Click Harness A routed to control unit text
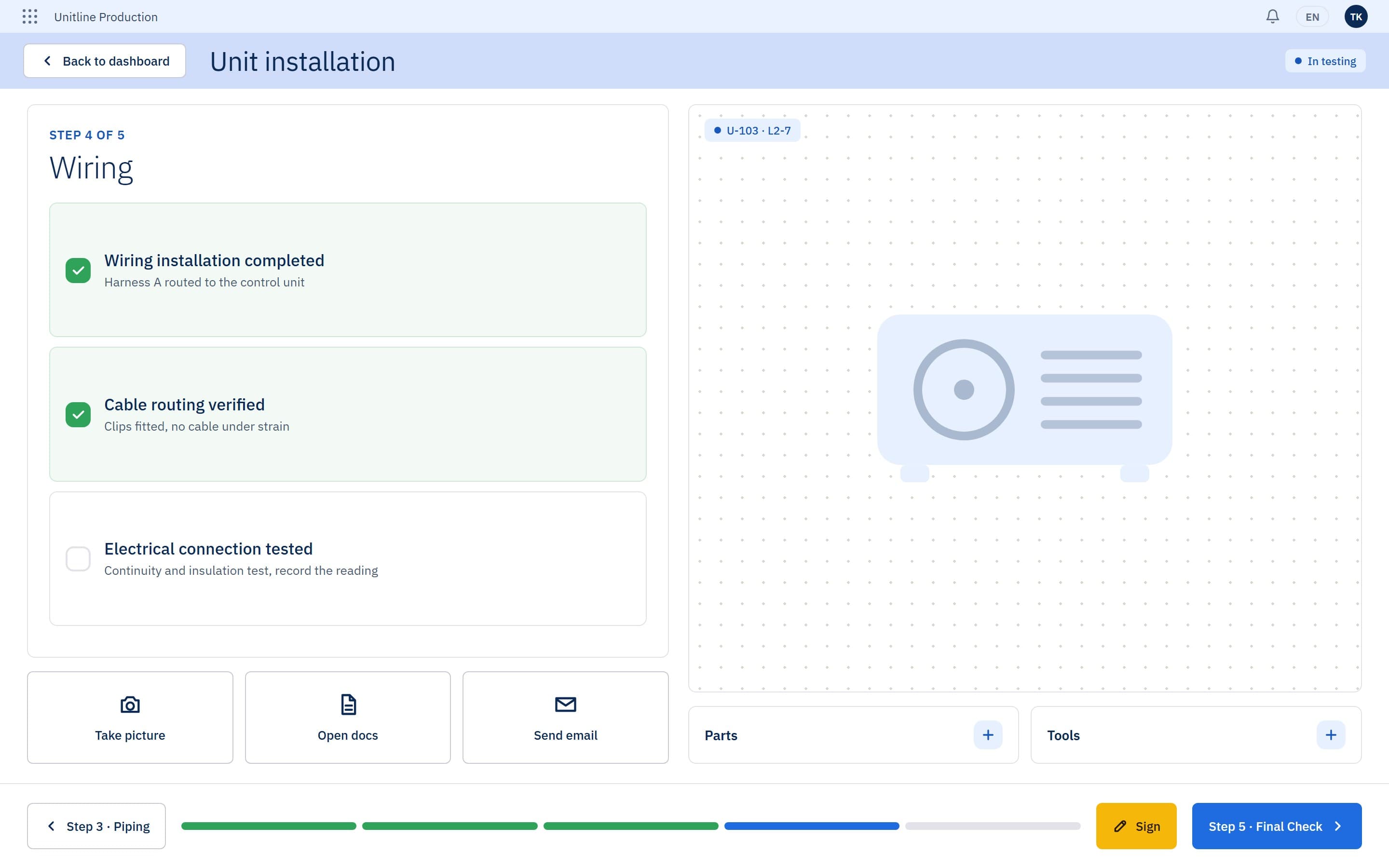 pos(204,283)
